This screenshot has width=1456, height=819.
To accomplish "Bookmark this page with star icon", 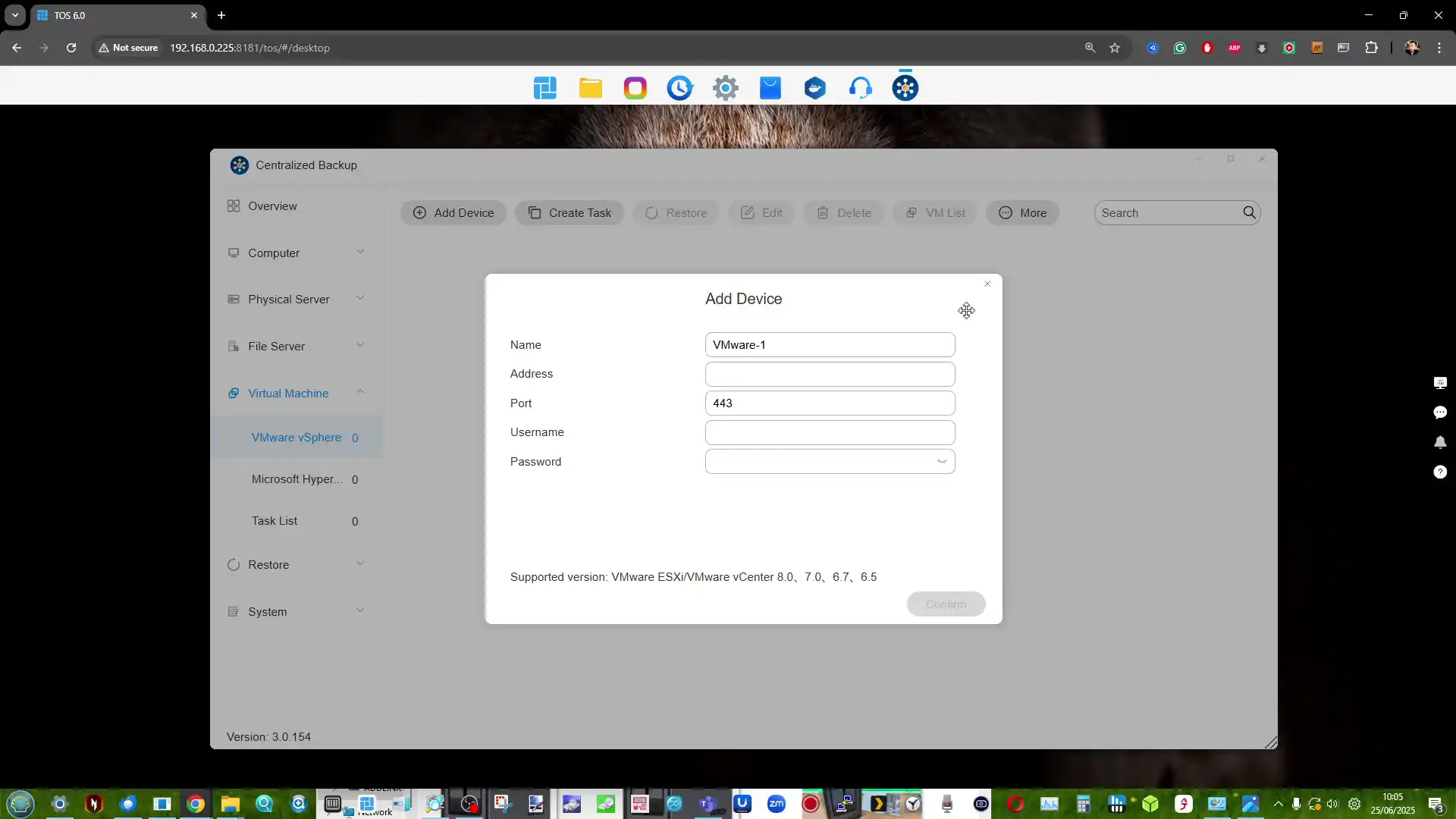I will (x=1115, y=48).
